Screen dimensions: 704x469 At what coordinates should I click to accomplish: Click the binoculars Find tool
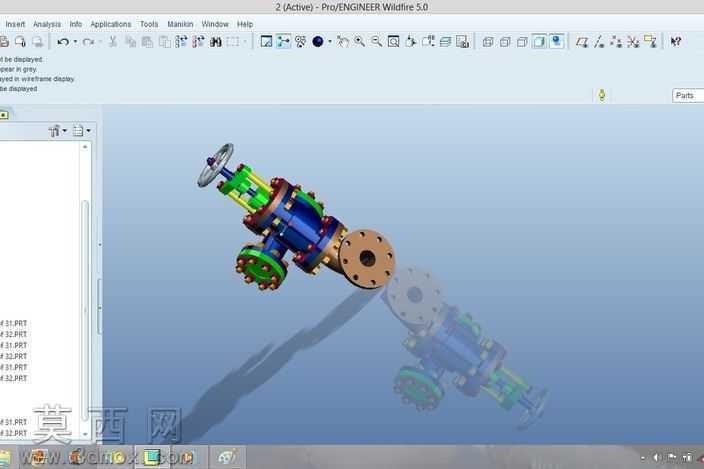pos(216,42)
